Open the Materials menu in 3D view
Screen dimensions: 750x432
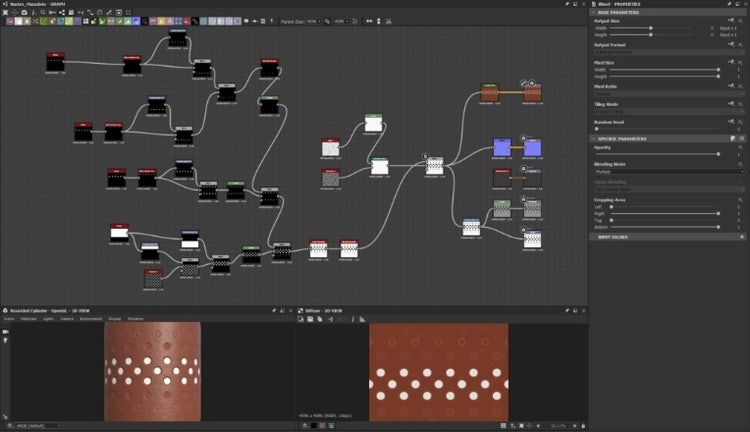coord(27,319)
